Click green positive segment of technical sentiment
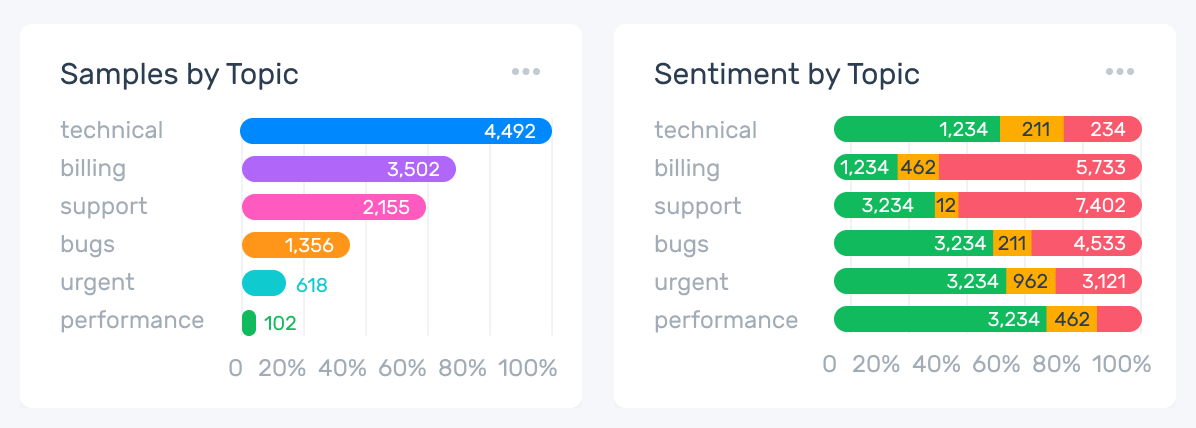 pos(917,129)
